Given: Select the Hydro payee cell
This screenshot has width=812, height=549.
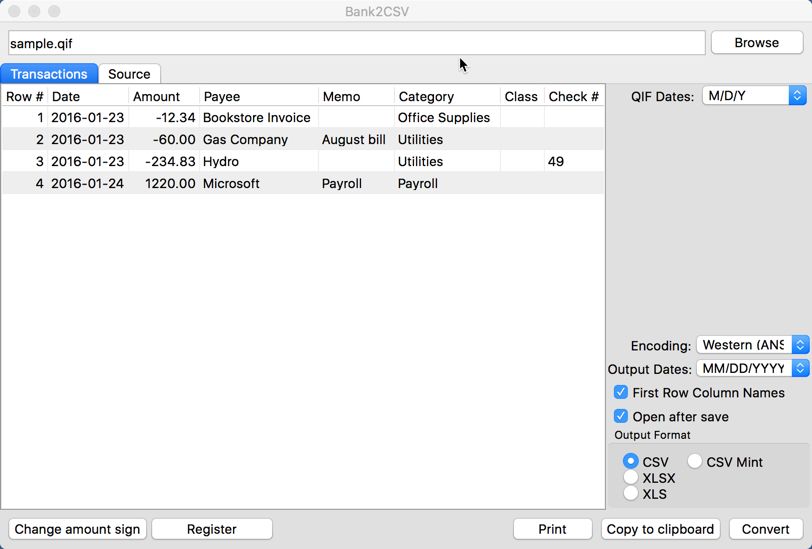Looking at the screenshot, I should [x=258, y=162].
